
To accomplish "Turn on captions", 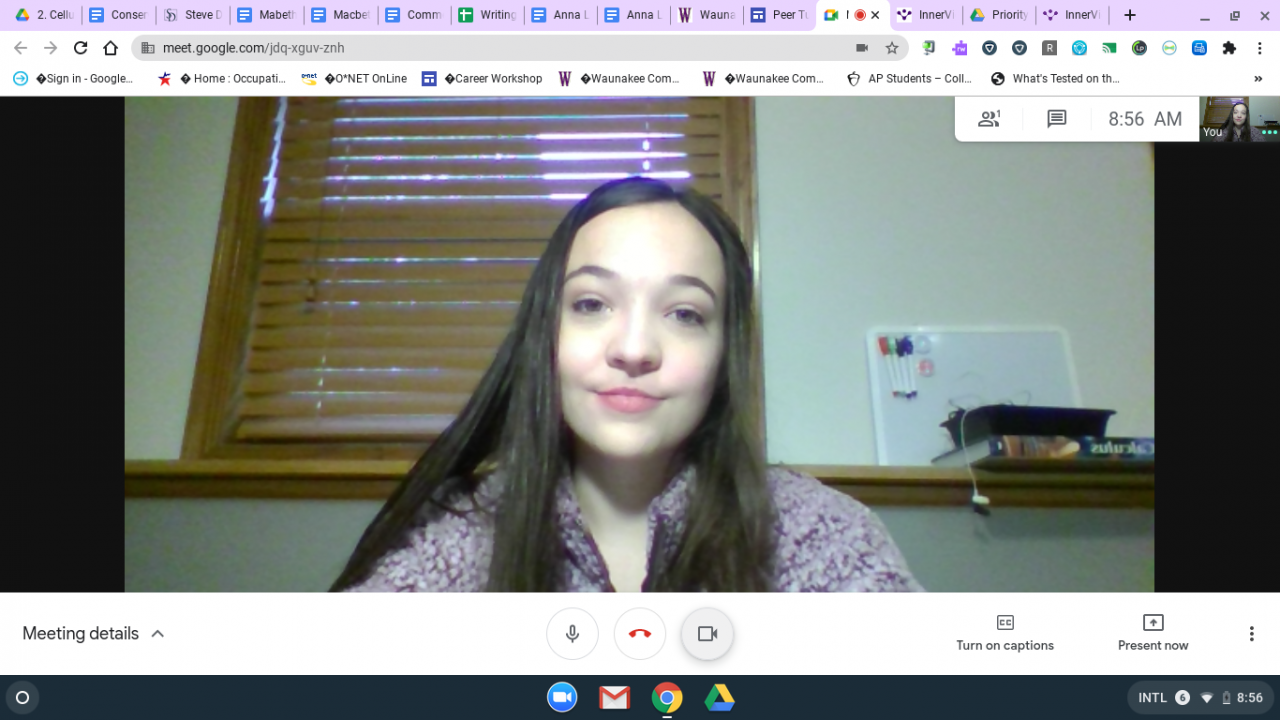I will tap(1005, 633).
